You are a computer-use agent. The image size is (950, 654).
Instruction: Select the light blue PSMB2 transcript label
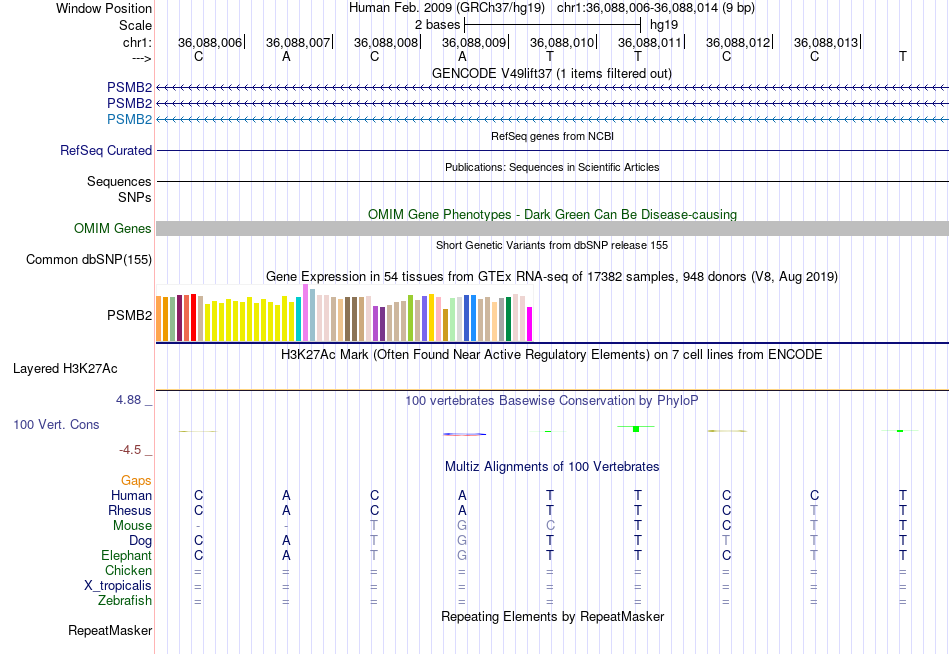pos(129,119)
